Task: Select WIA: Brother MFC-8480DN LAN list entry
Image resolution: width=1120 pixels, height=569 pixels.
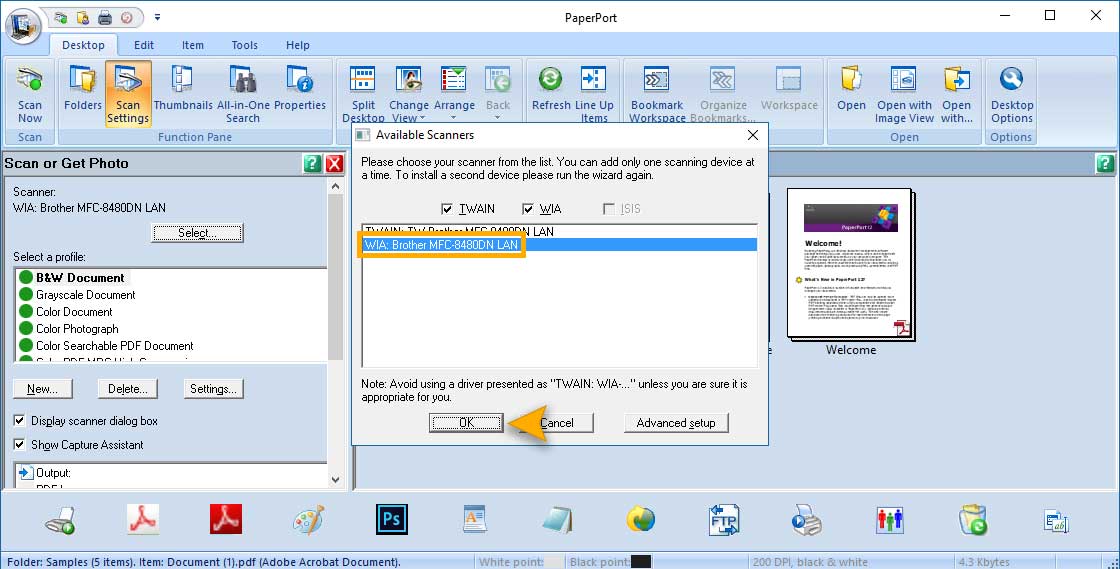Action: click(x=560, y=245)
